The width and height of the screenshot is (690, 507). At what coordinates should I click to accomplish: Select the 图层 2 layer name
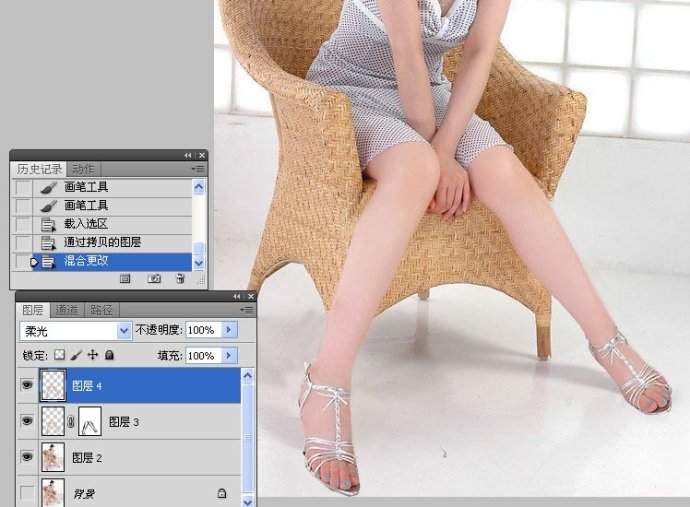click(87, 458)
